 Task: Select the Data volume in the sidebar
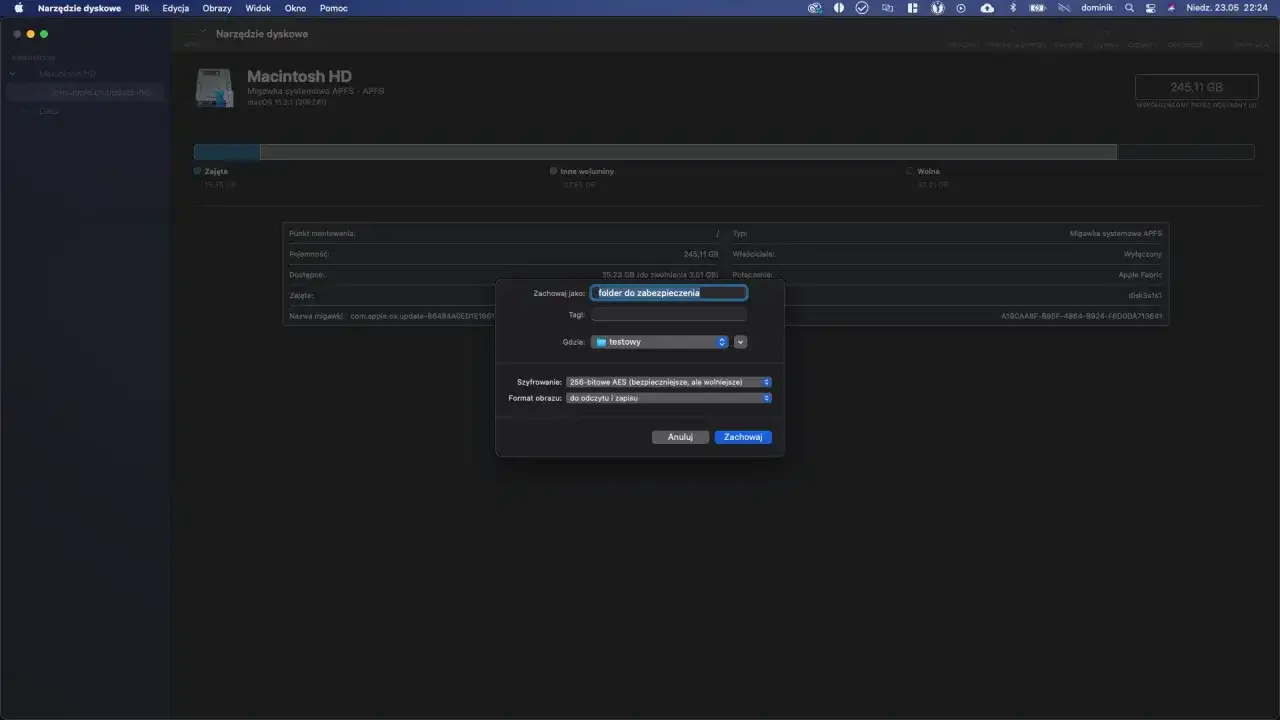click(48, 111)
